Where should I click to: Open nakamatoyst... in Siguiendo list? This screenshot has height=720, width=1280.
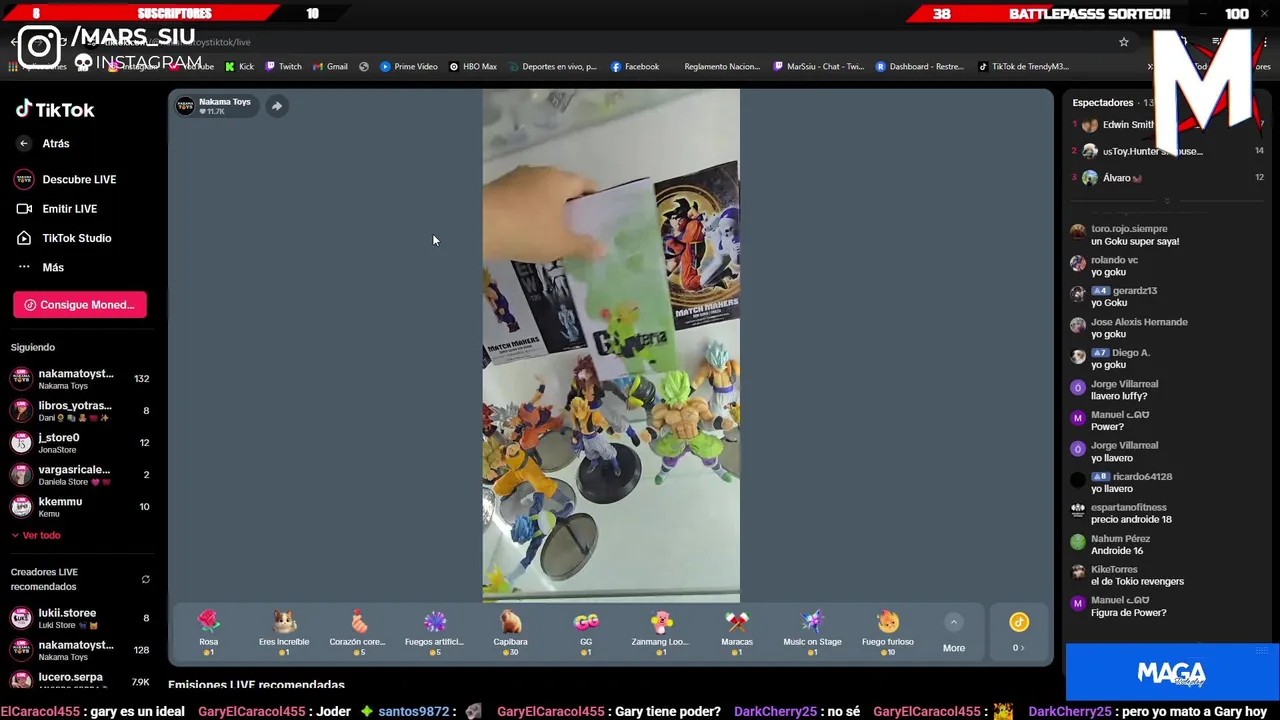[x=80, y=379]
